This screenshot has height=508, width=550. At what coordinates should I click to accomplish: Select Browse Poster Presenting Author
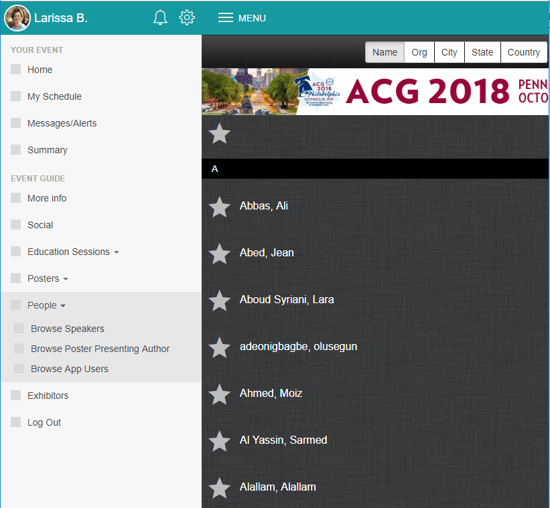[x=100, y=348]
